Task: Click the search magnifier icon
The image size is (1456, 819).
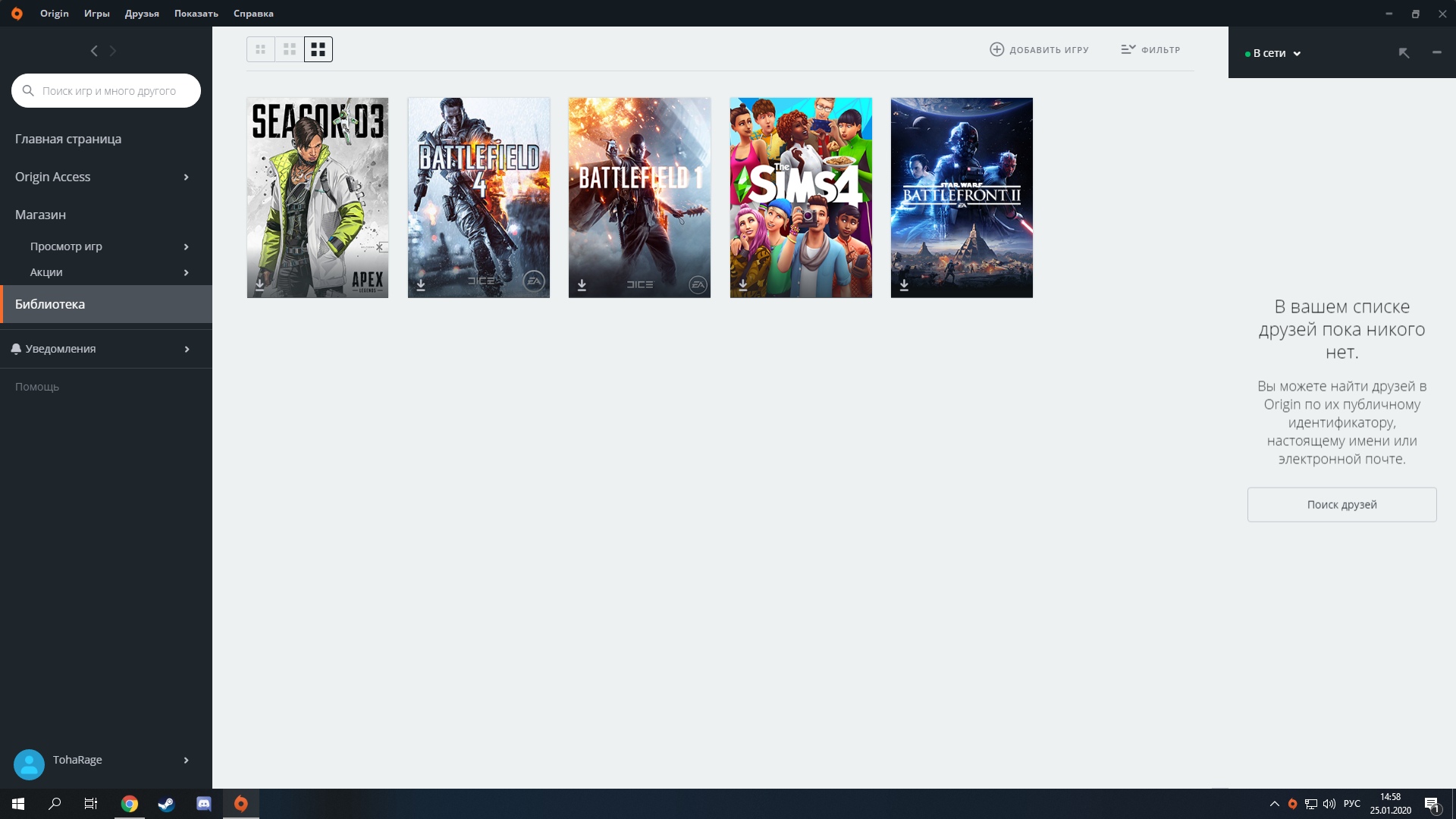Action: coord(28,90)
